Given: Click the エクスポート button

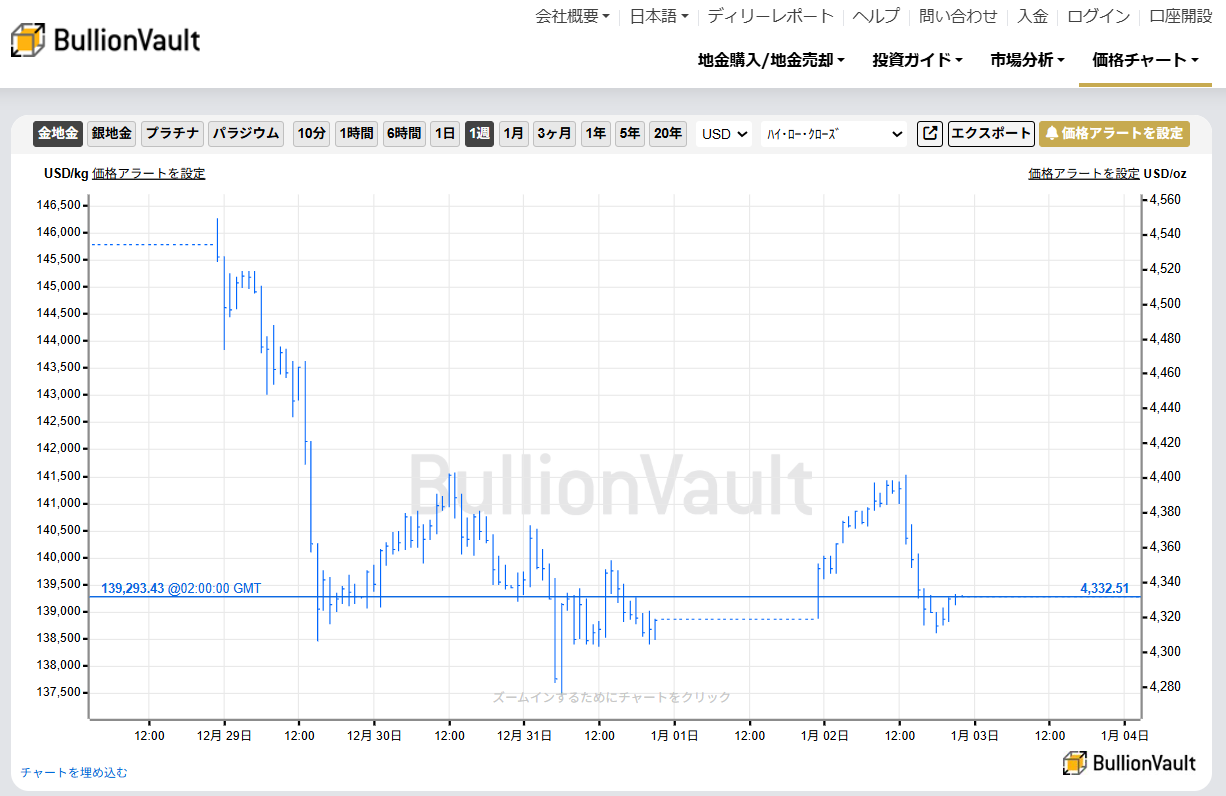Looking at the screenshot, I should [x=991, y=133].
